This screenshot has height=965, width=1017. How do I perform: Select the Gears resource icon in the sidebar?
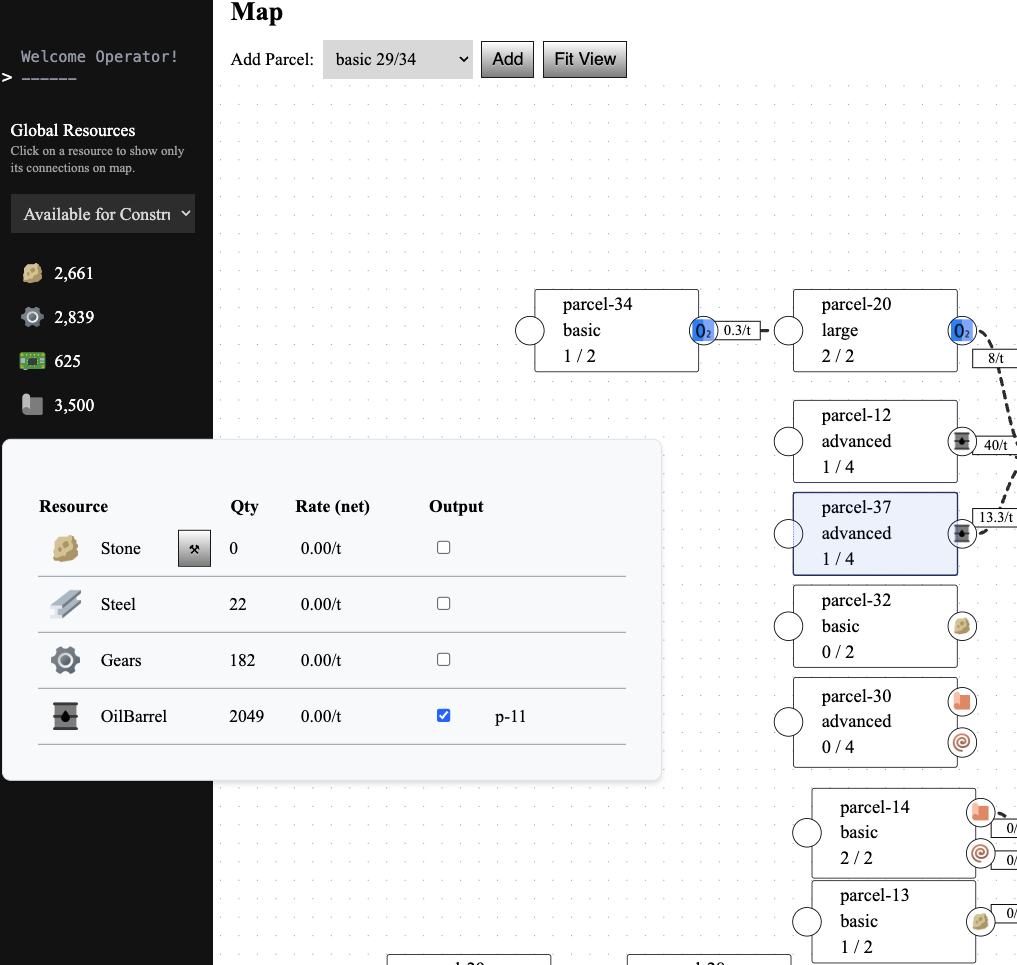32,316
